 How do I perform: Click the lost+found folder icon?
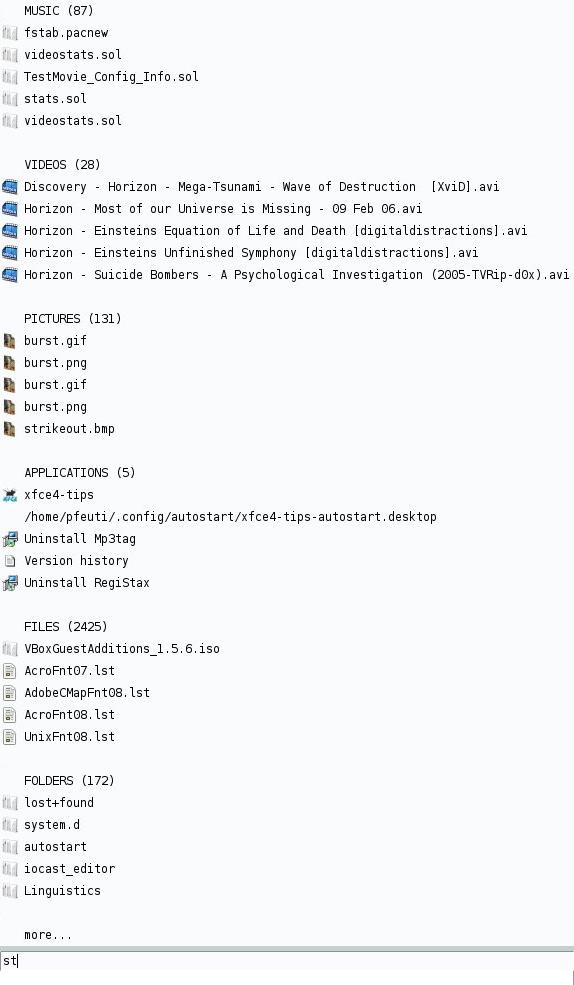pos(9,803)
